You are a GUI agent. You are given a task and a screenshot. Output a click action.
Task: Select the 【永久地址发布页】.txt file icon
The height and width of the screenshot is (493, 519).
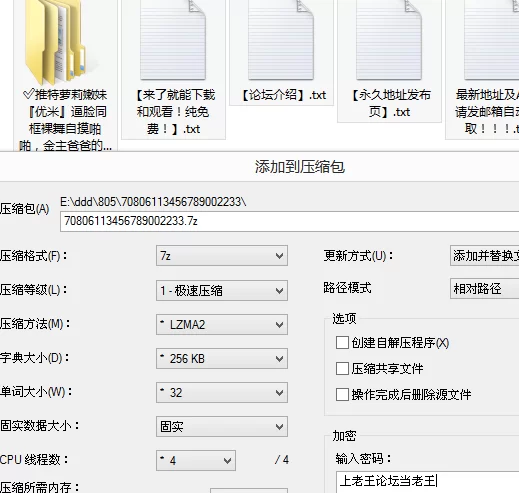389,40
